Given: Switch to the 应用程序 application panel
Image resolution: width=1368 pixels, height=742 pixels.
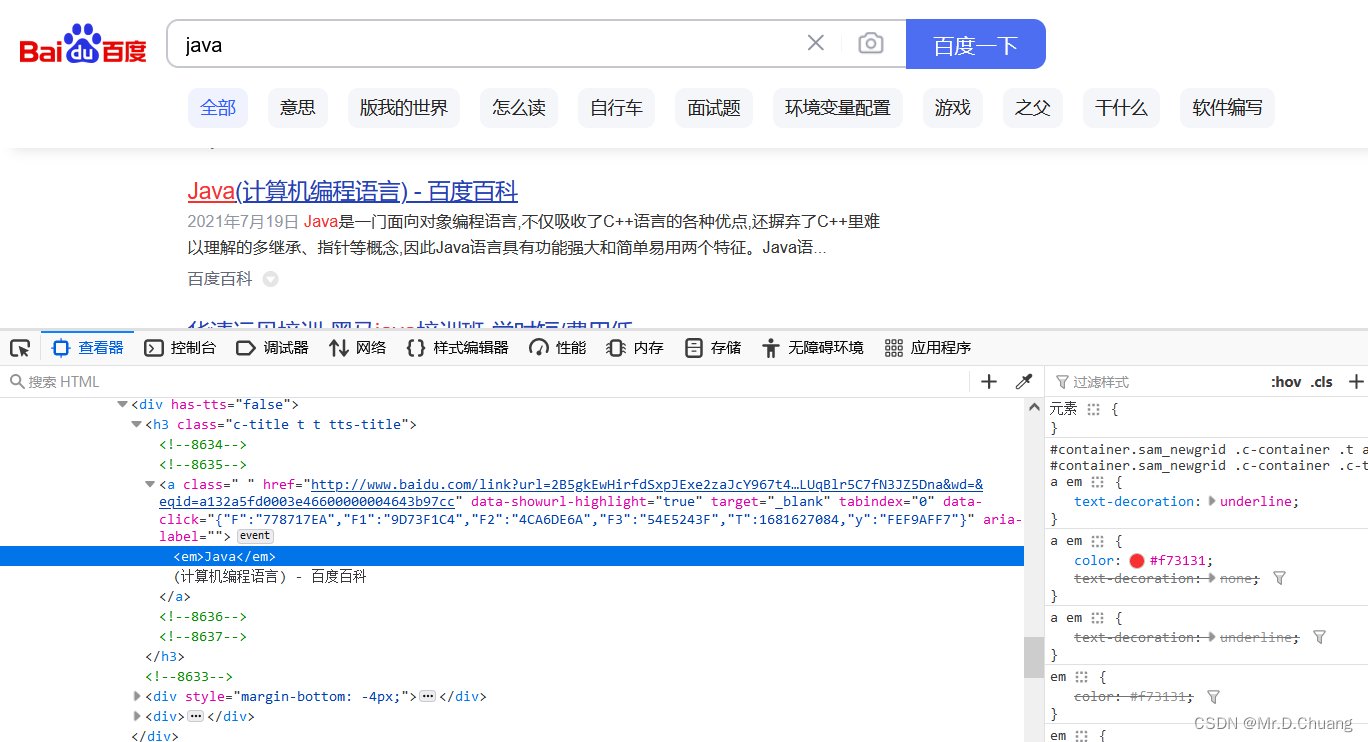Looking at the screenshot, I should (x=928, y=348).
